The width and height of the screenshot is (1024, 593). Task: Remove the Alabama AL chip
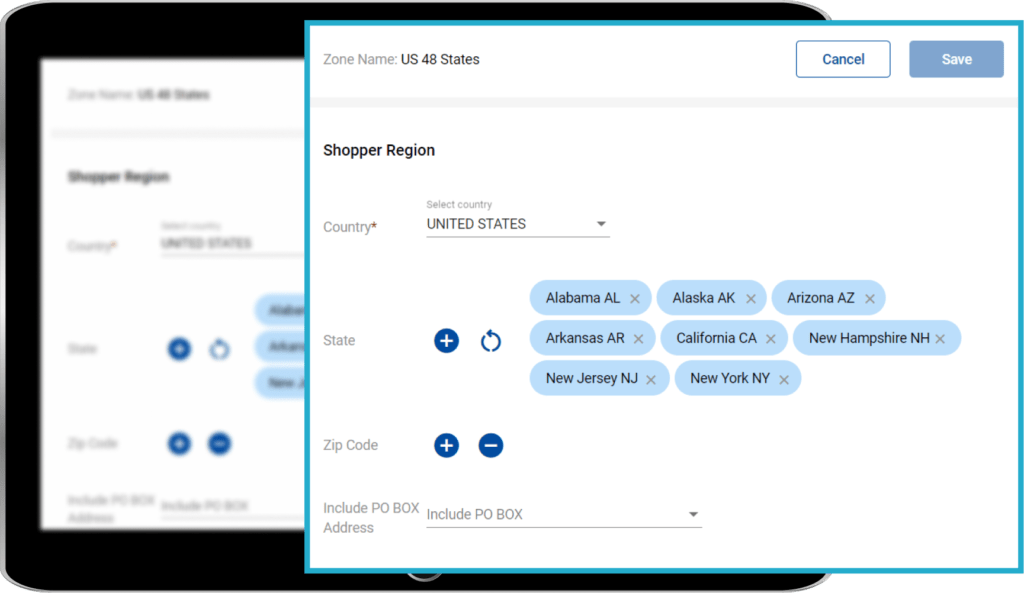click(635, 299)
